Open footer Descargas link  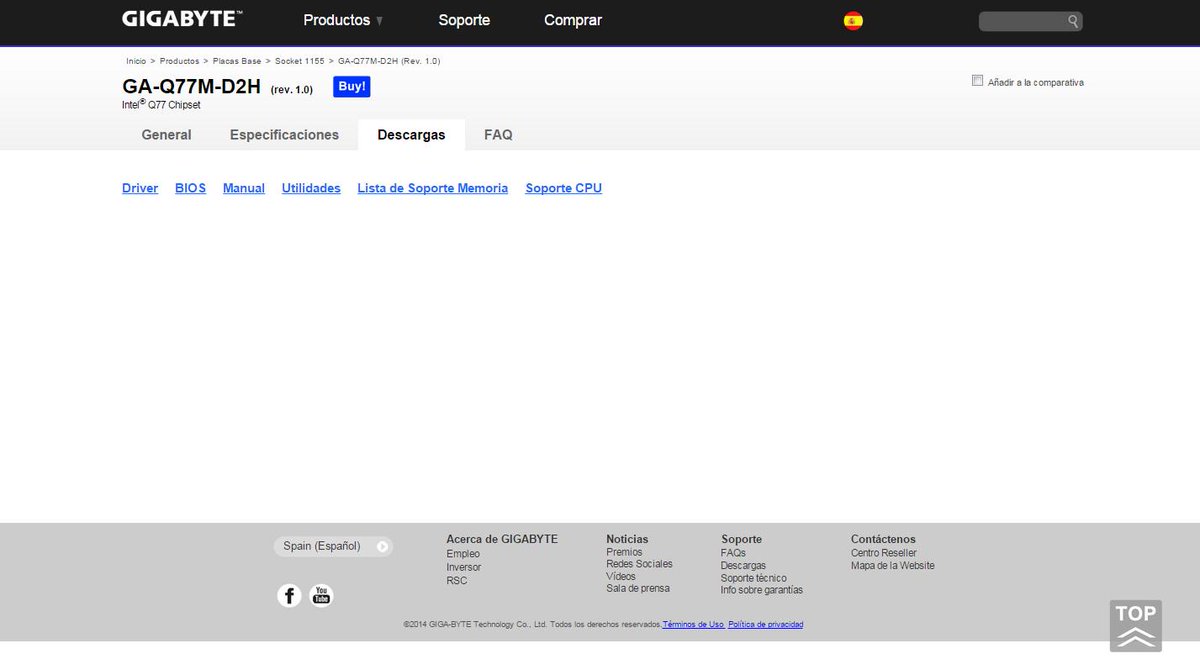[x=743, y=566]
